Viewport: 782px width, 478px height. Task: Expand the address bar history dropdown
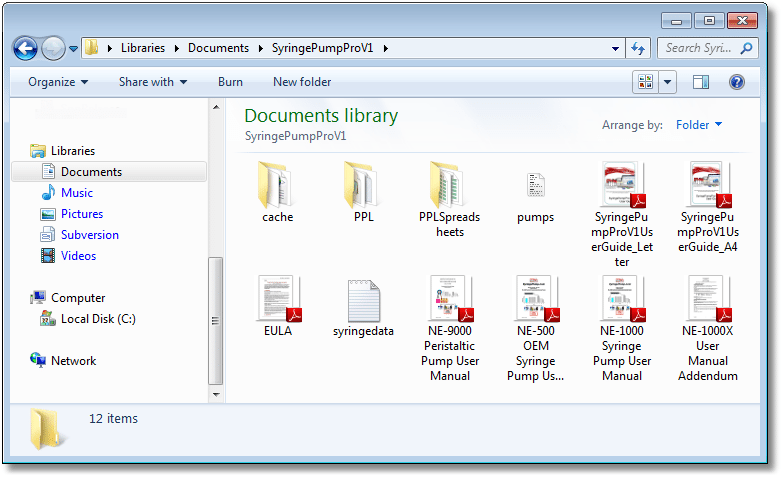click(615, 48)
